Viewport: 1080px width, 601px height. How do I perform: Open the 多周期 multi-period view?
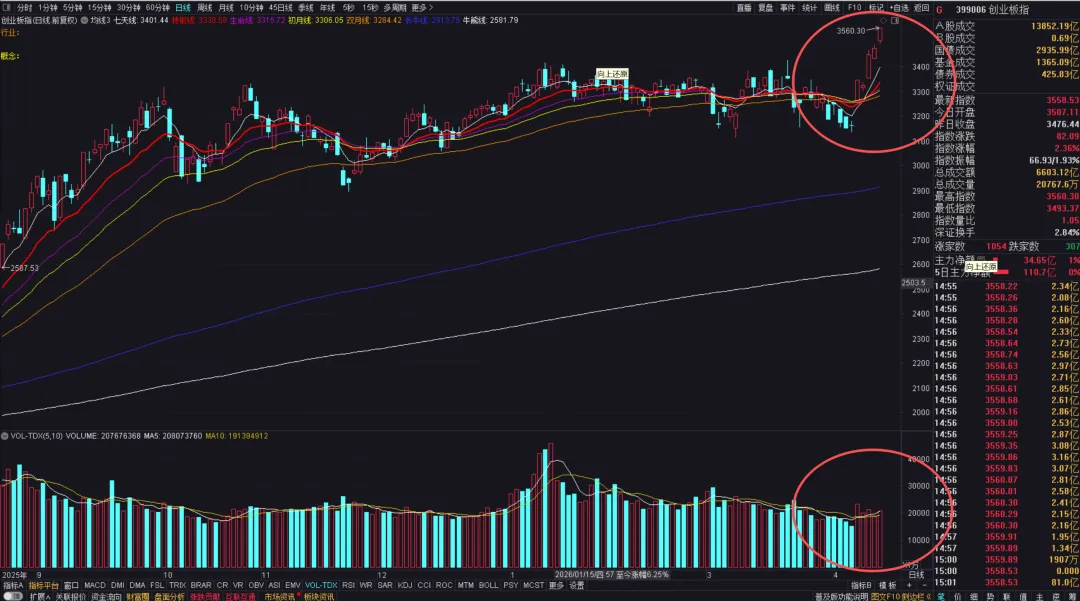tap(395, 8)
